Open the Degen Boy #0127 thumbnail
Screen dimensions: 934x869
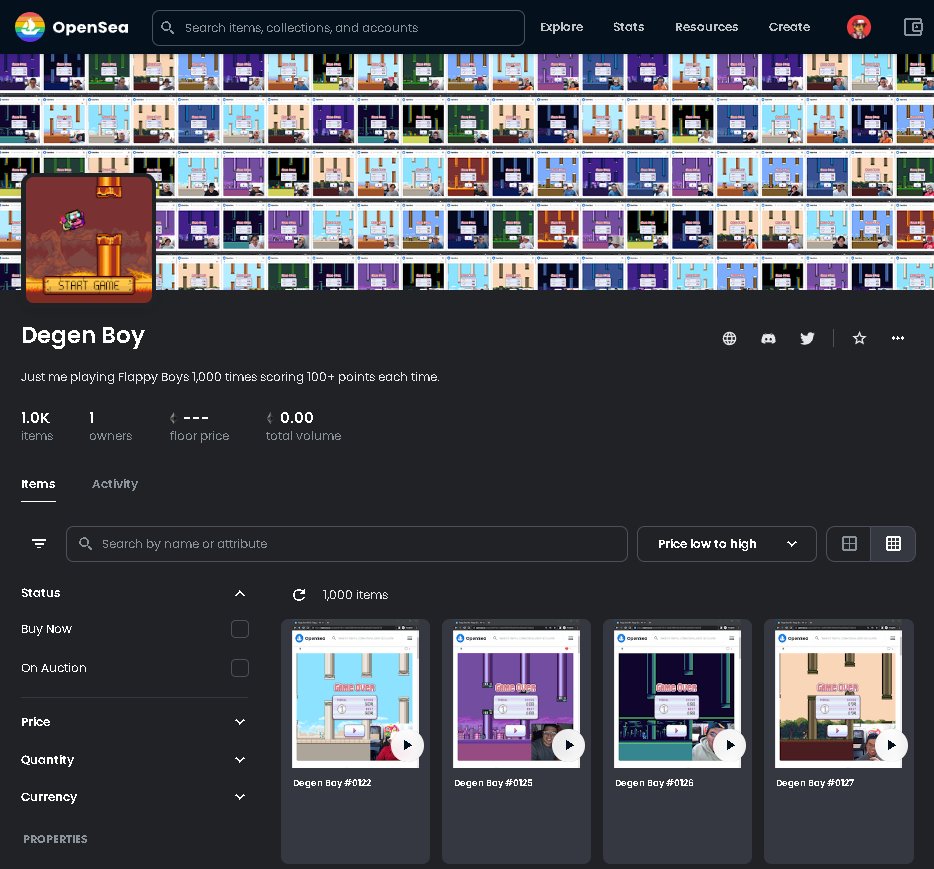pos(838,694)
